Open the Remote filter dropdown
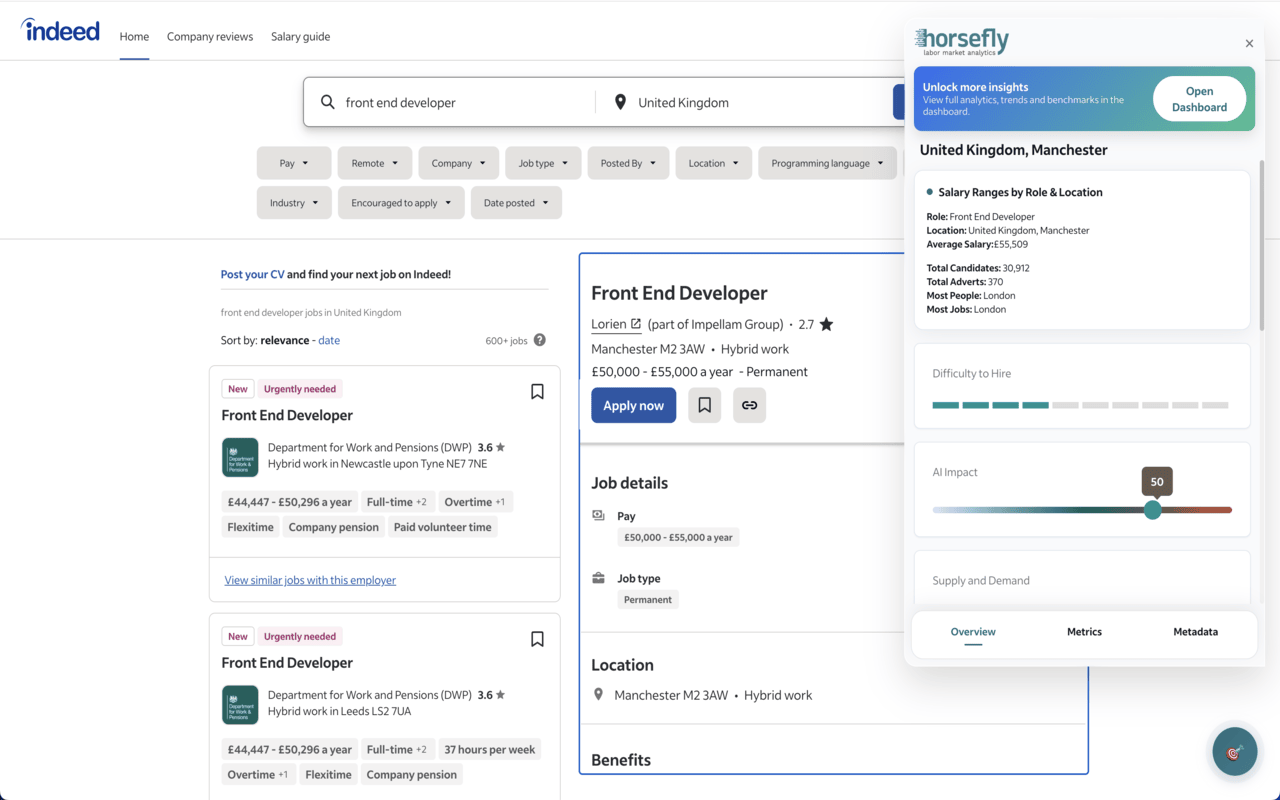The width and height of the screenshot is (1280, 800). click(x=375, y=163)
